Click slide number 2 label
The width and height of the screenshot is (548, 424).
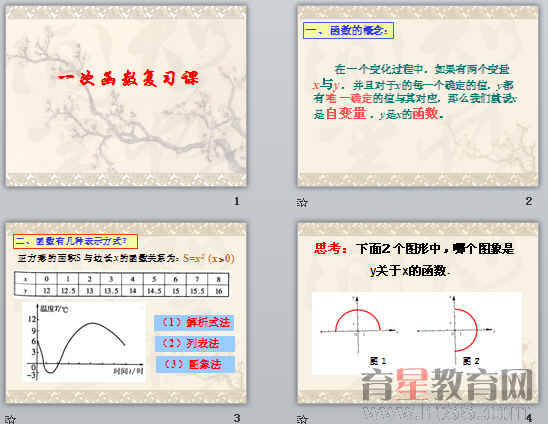pos(528,201)
